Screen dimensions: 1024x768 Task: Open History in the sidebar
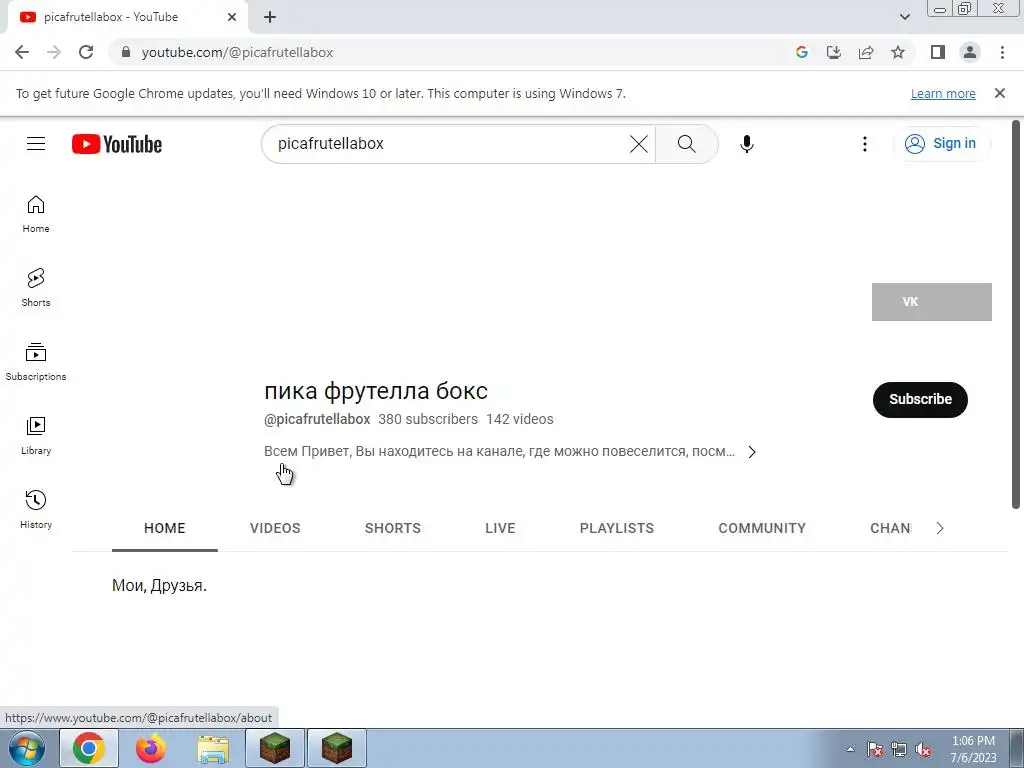36,509
